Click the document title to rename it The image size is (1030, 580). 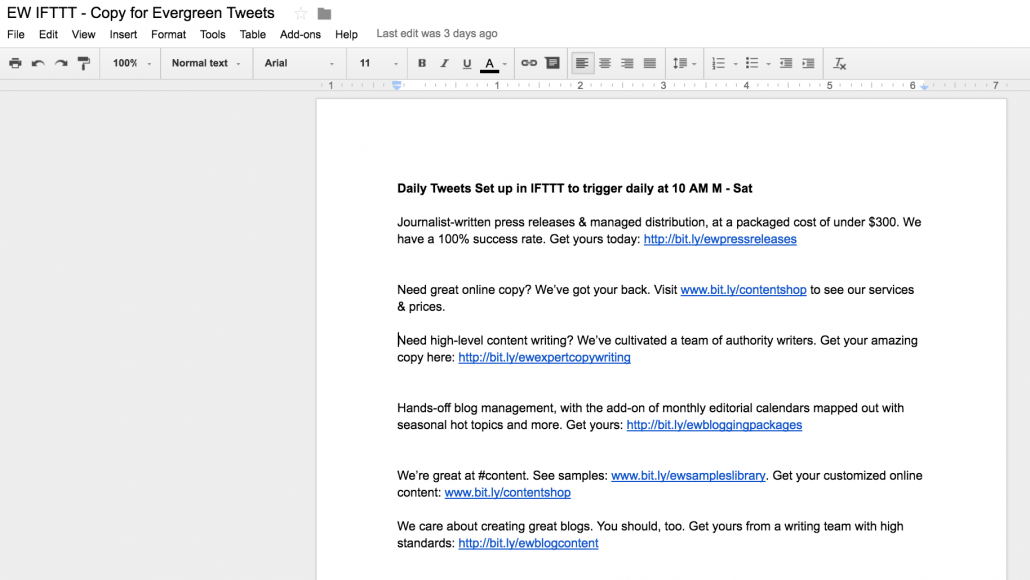pyautogui.click(x=141, y=13)
